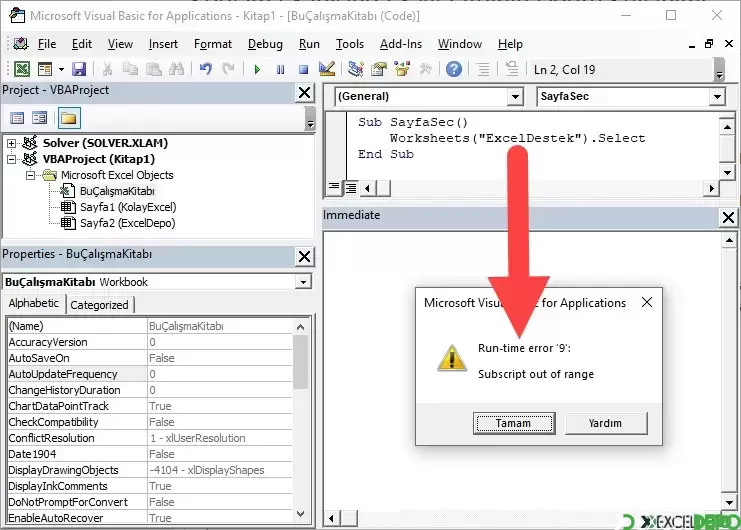
Task: Click the Cut scissors icon
Action: pos(108,69)
